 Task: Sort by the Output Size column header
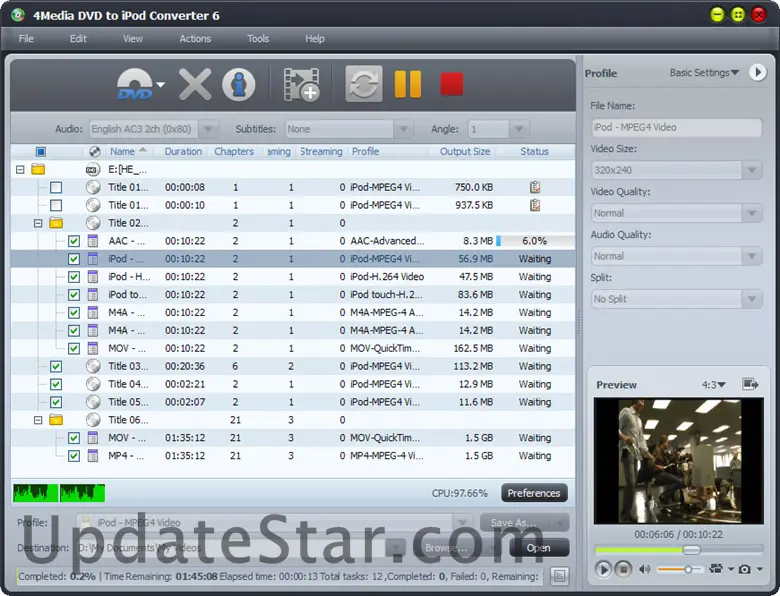[x=465, y=151]
